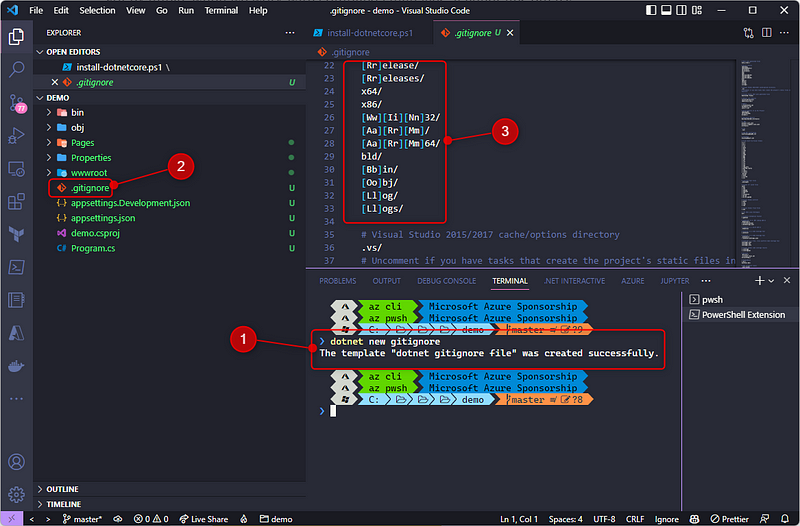Viewport: 800px width, 526px height.
Task: Click the master branch in status bar
Action: [x=88, y=519]
